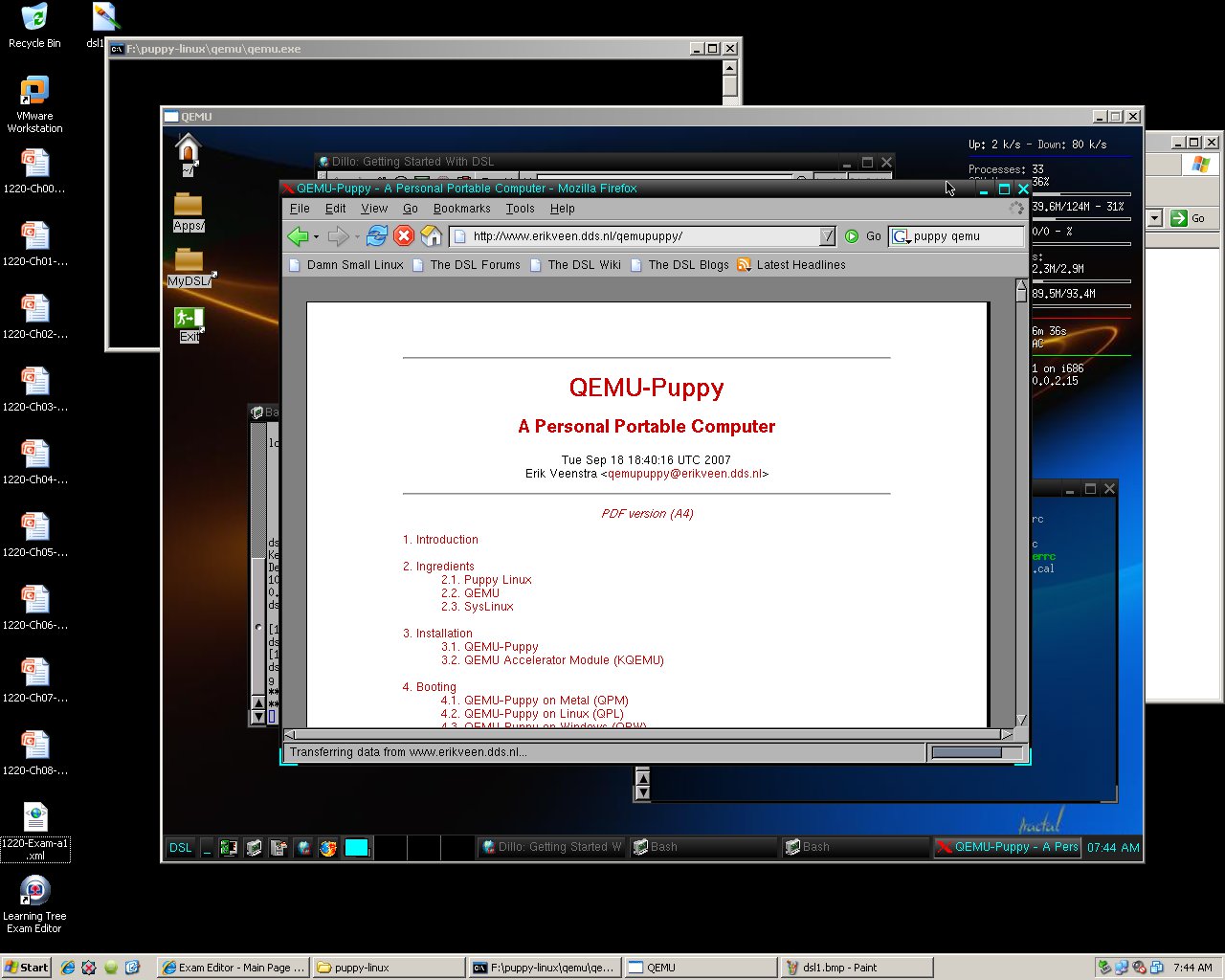The image size is (1225, 980).
Task: Click Firefox Forward arrow button
Action: tap(337, 236)
